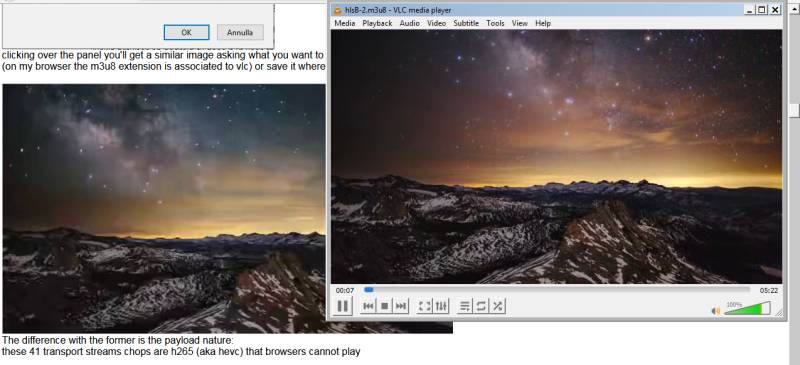Open the Media menu

pyautogui.click(x=345, y=23)
